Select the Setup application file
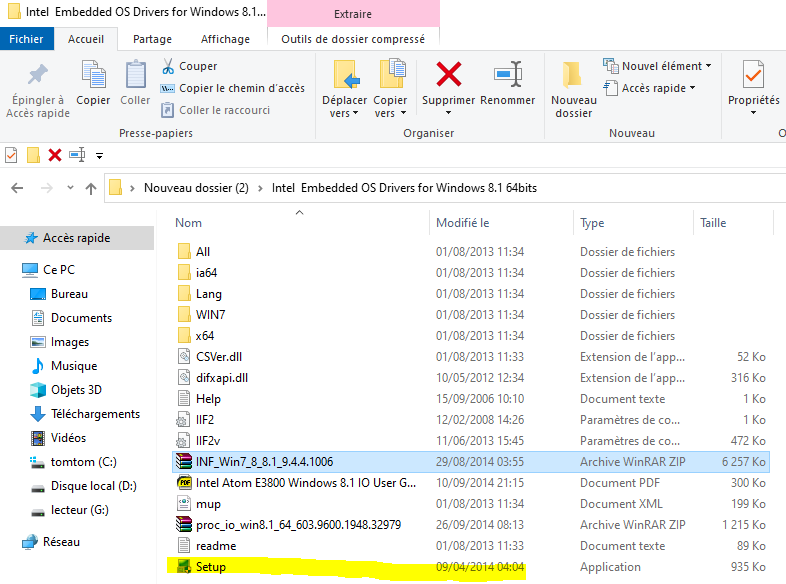786x584 pixels. point(211,567)
